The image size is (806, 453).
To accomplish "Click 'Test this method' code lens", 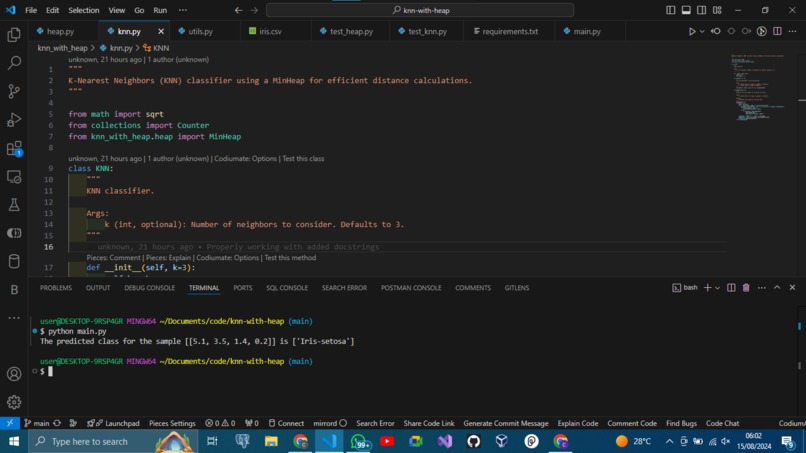I will [290, 258].
